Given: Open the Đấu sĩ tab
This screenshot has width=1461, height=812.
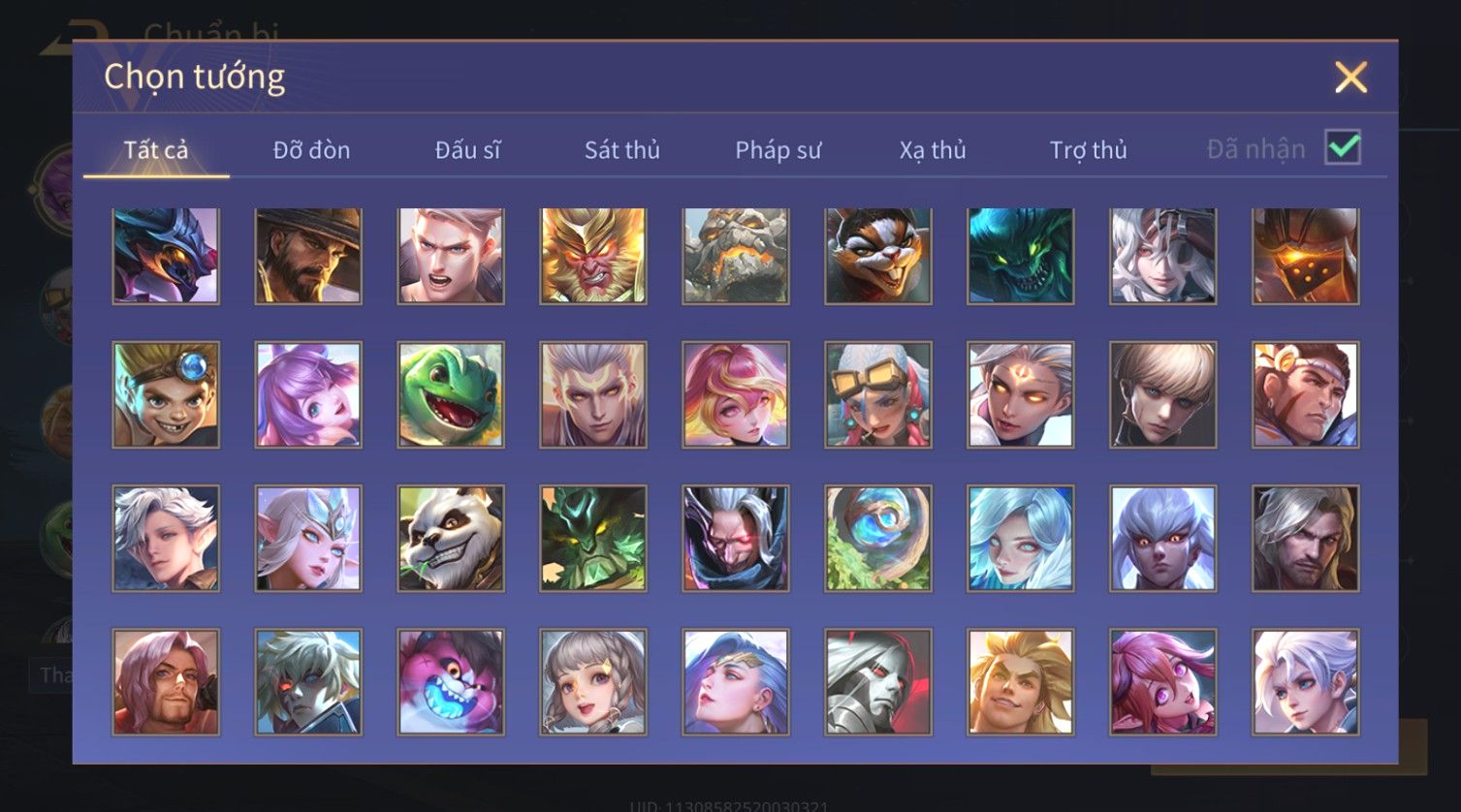Looking at the screenshot, I should (x=467, y=150).
